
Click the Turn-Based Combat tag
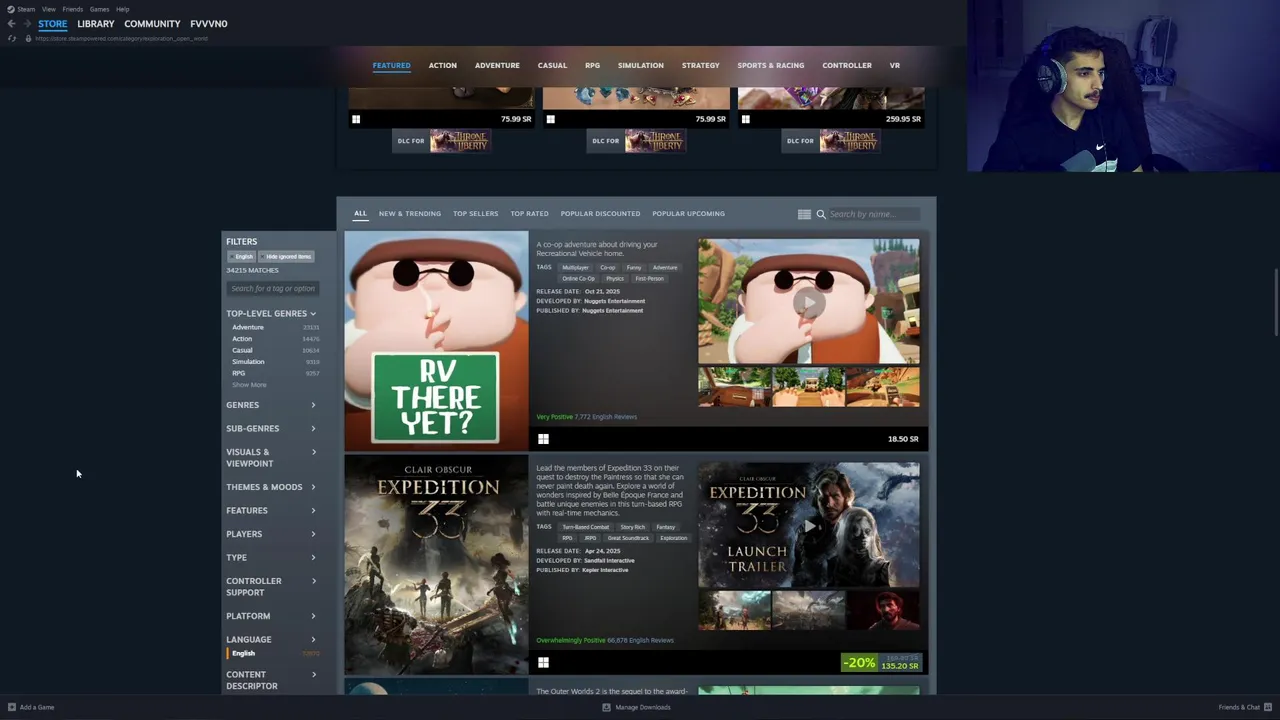(585, 527)
